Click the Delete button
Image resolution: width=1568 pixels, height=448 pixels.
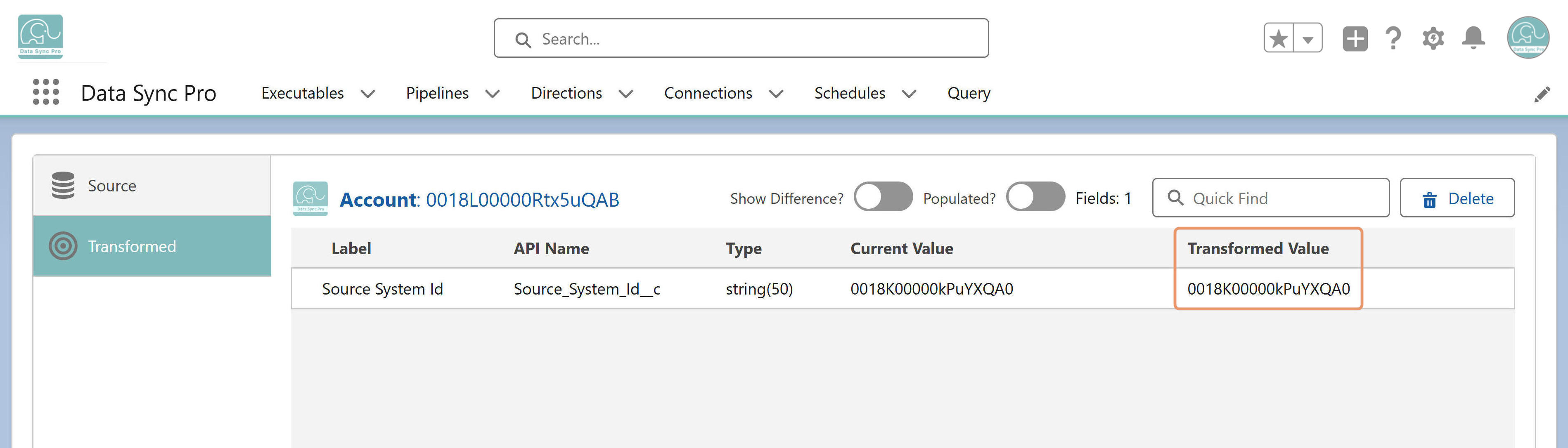[1457, 198]
